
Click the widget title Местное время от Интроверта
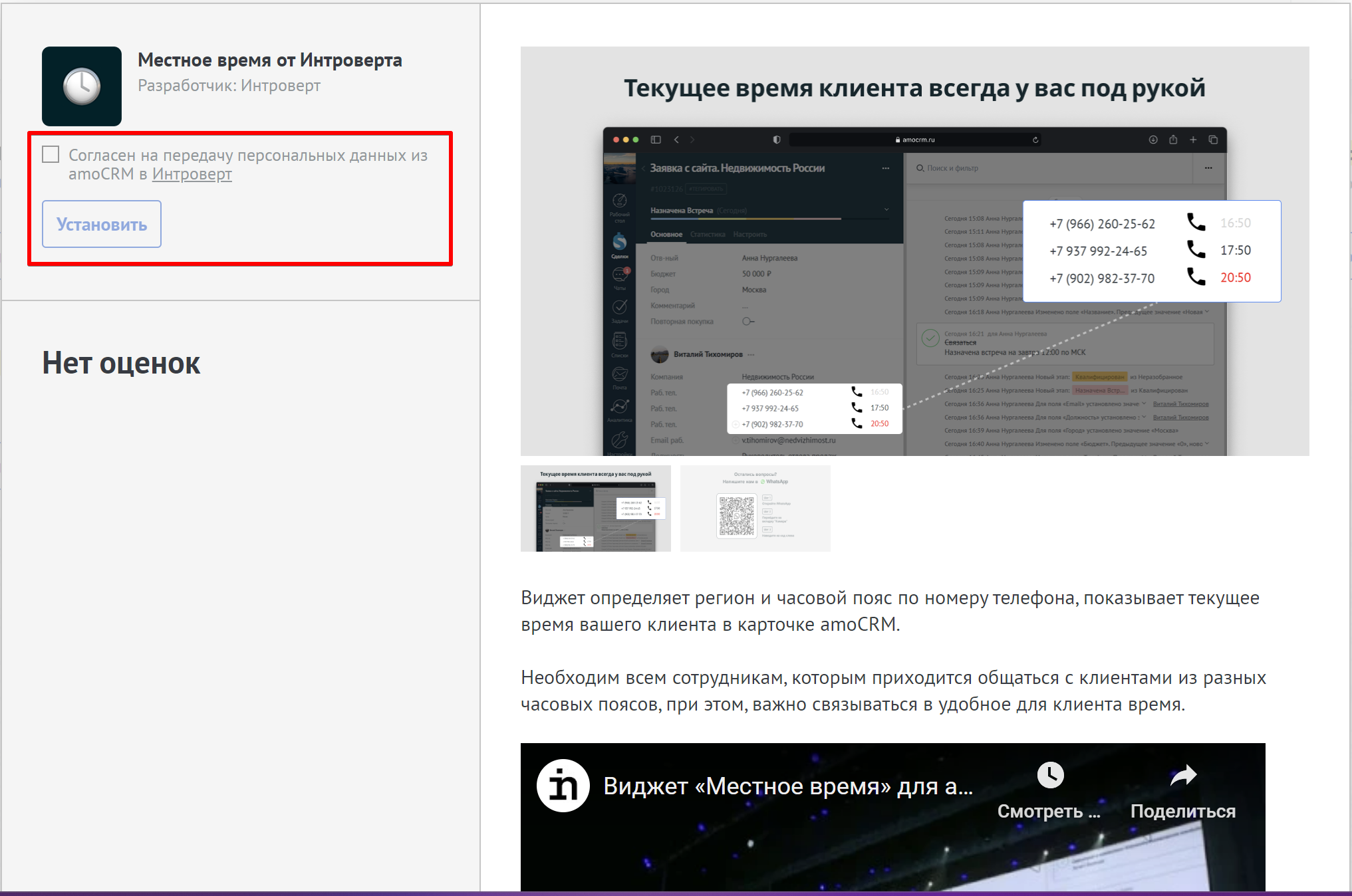[x=270, y=60]
